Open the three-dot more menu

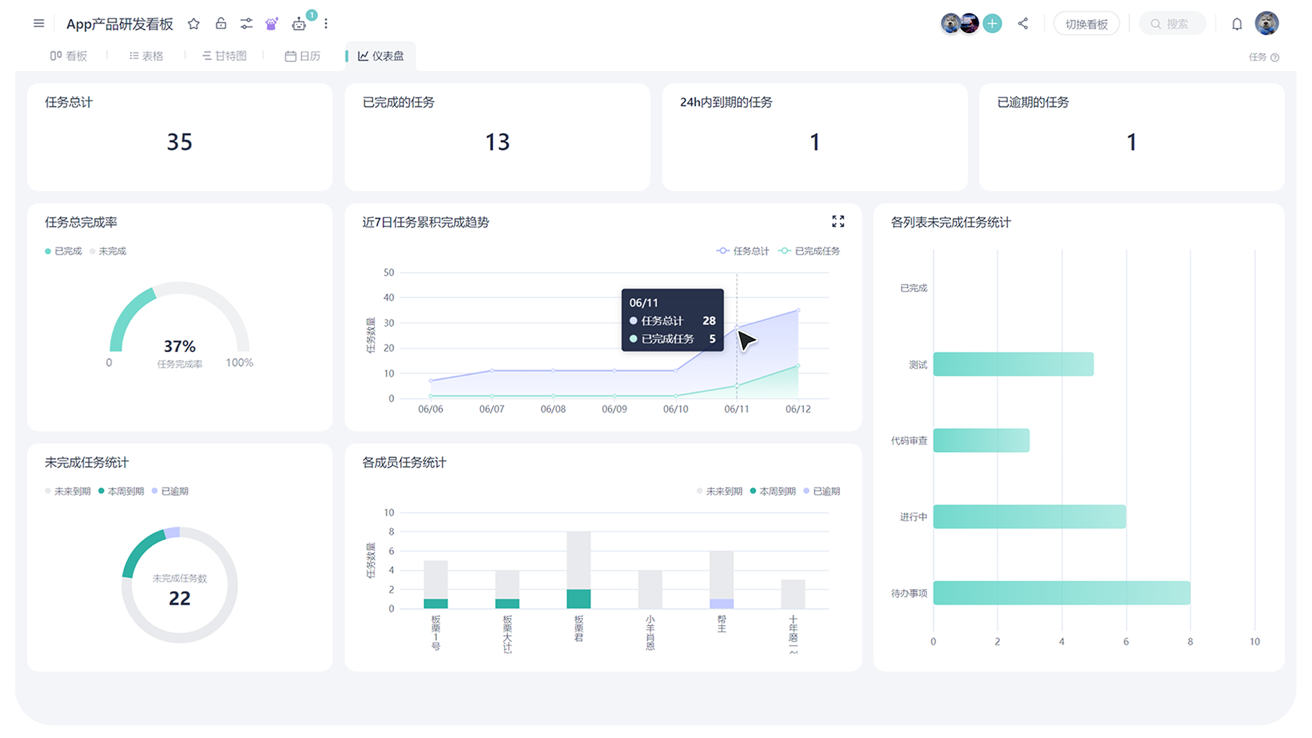(x=326, y=23)
